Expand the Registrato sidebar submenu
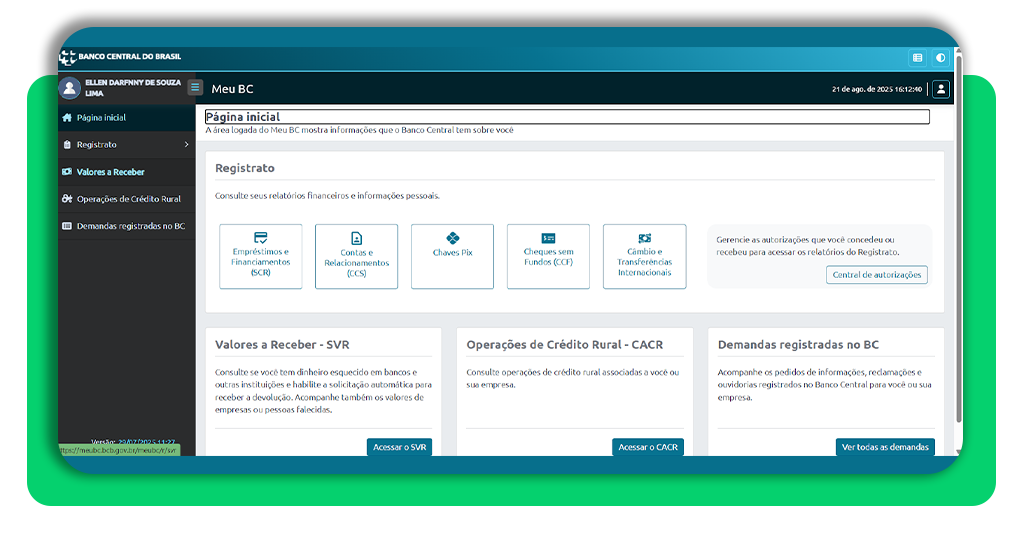The width and height of the screenshot is (1024, 536). tap(125, 145)
